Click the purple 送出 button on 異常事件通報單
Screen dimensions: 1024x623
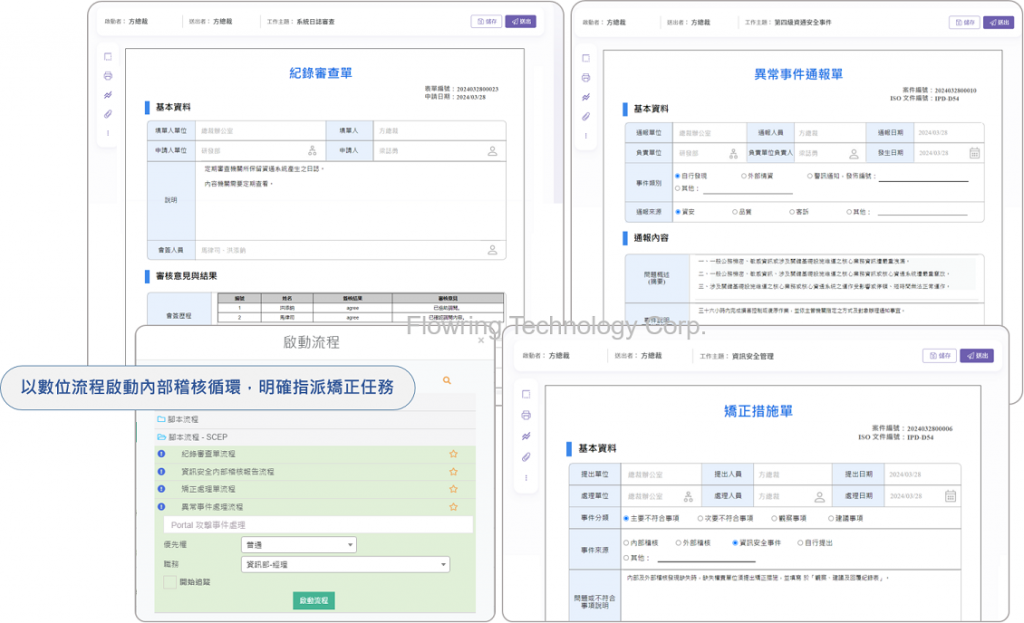[x=997, y=22]
